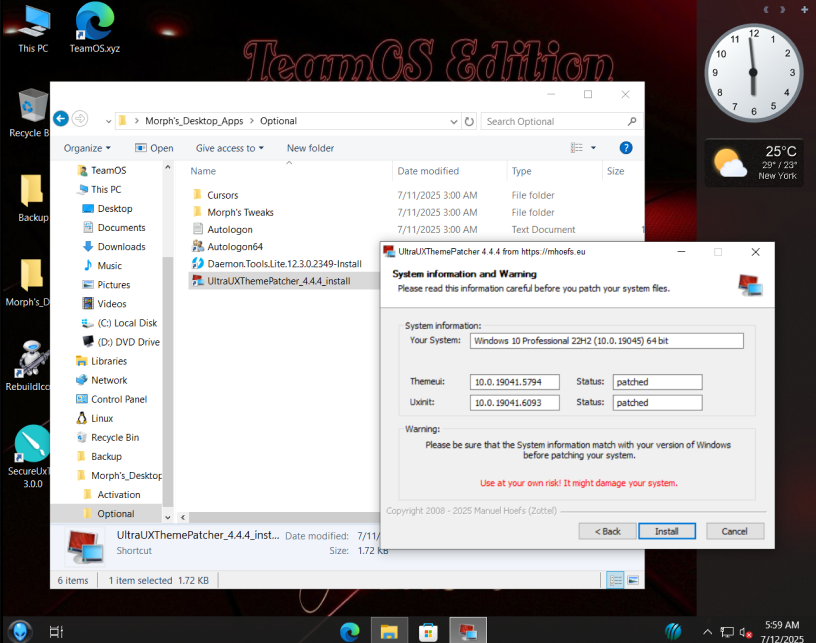The image size is (816, 643).
Task: Launch SecureUxTheme 3.0.0 desktop shortcut
Action: [31, 457]
